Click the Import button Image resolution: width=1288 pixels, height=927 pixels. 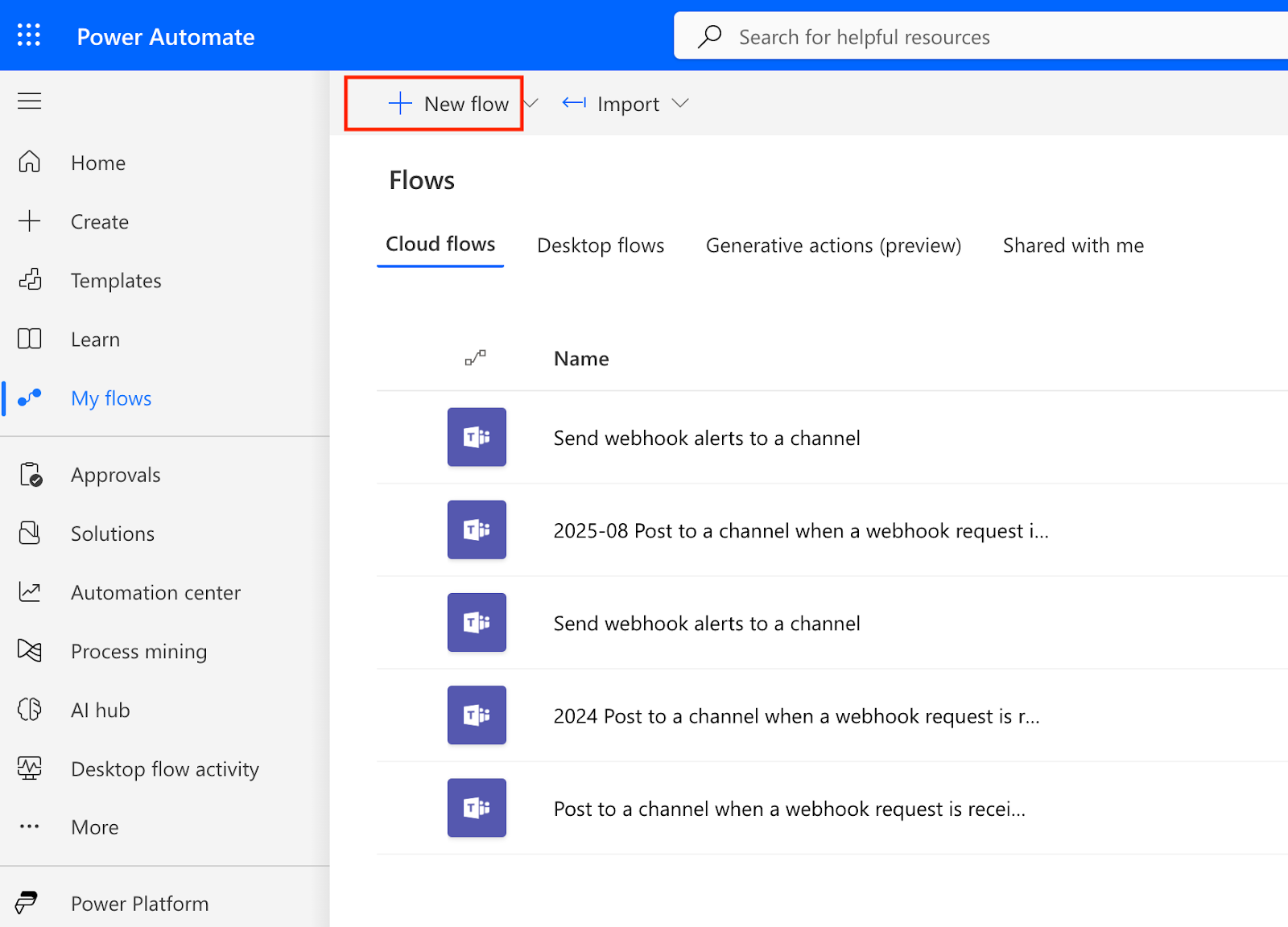(612, 104)
